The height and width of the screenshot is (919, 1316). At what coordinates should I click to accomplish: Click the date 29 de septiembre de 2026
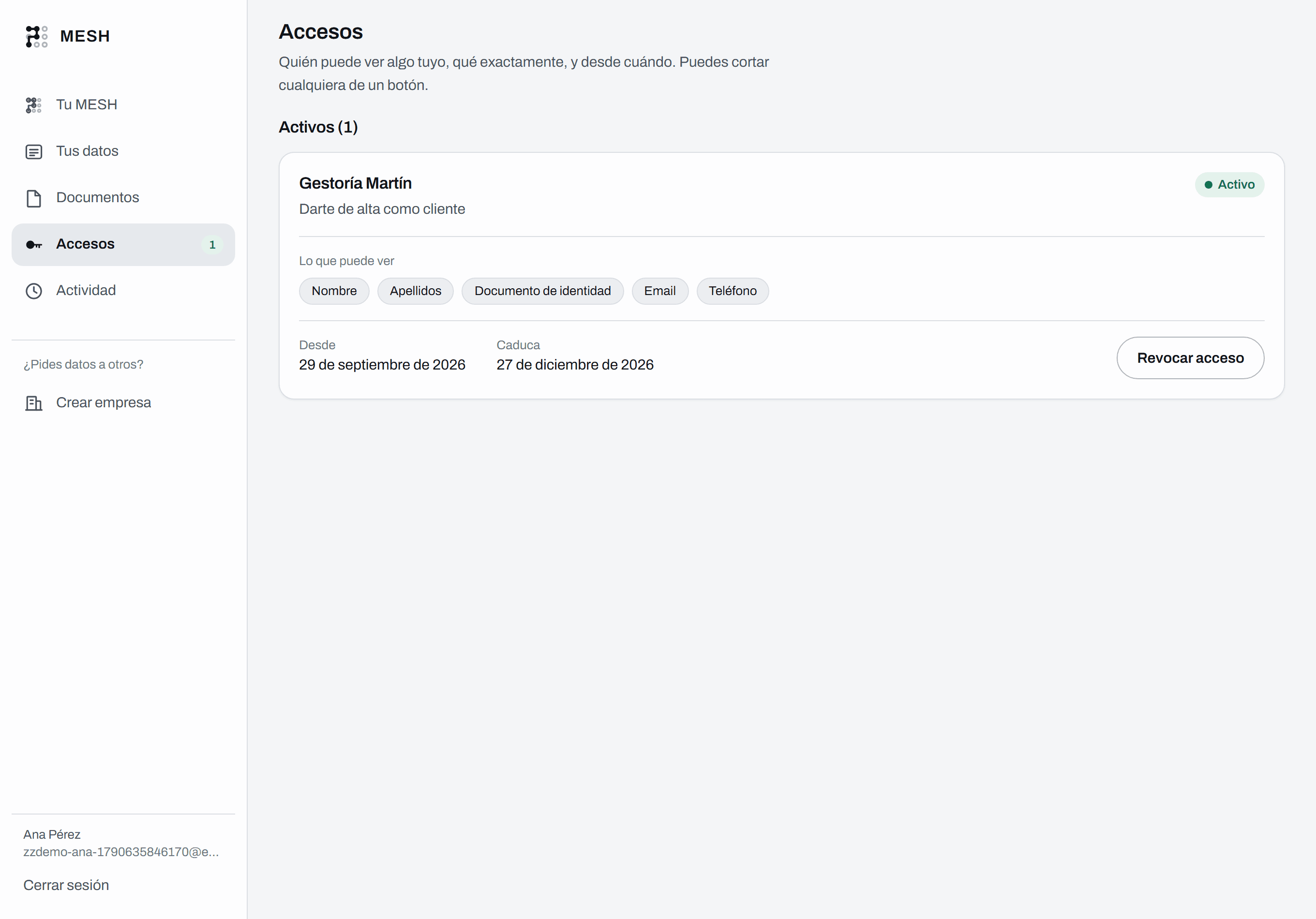point(382,365)
